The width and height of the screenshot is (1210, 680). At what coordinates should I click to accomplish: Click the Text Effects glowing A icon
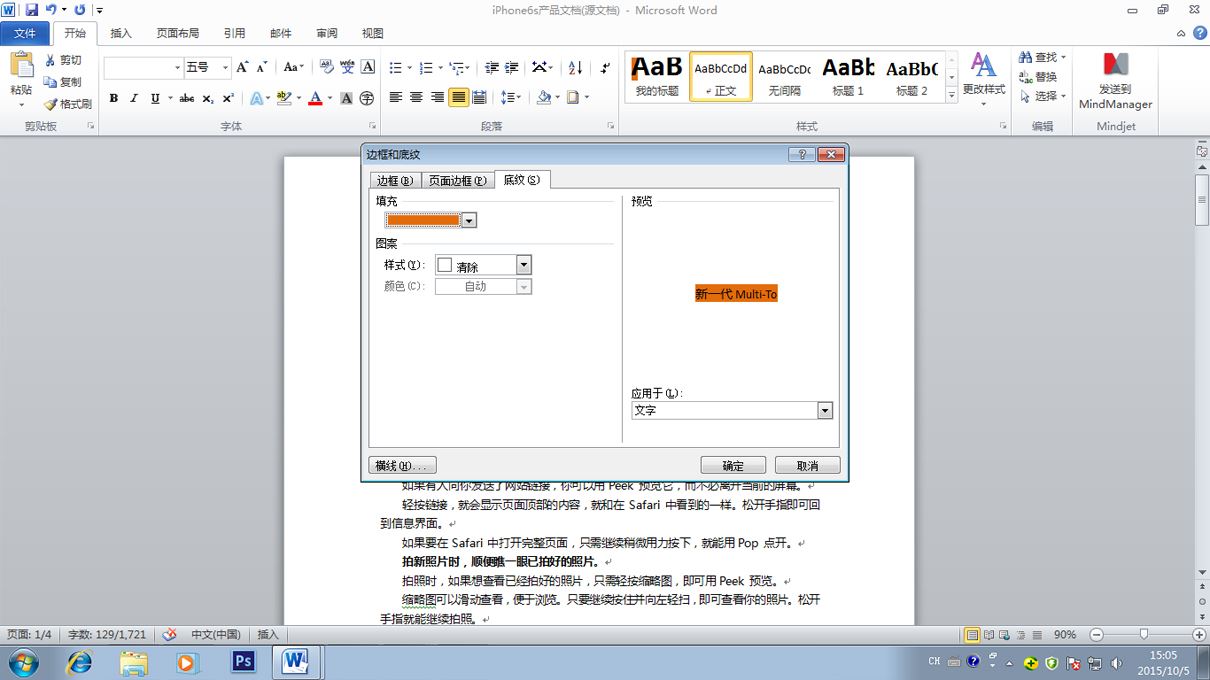(x=256, y=98)
